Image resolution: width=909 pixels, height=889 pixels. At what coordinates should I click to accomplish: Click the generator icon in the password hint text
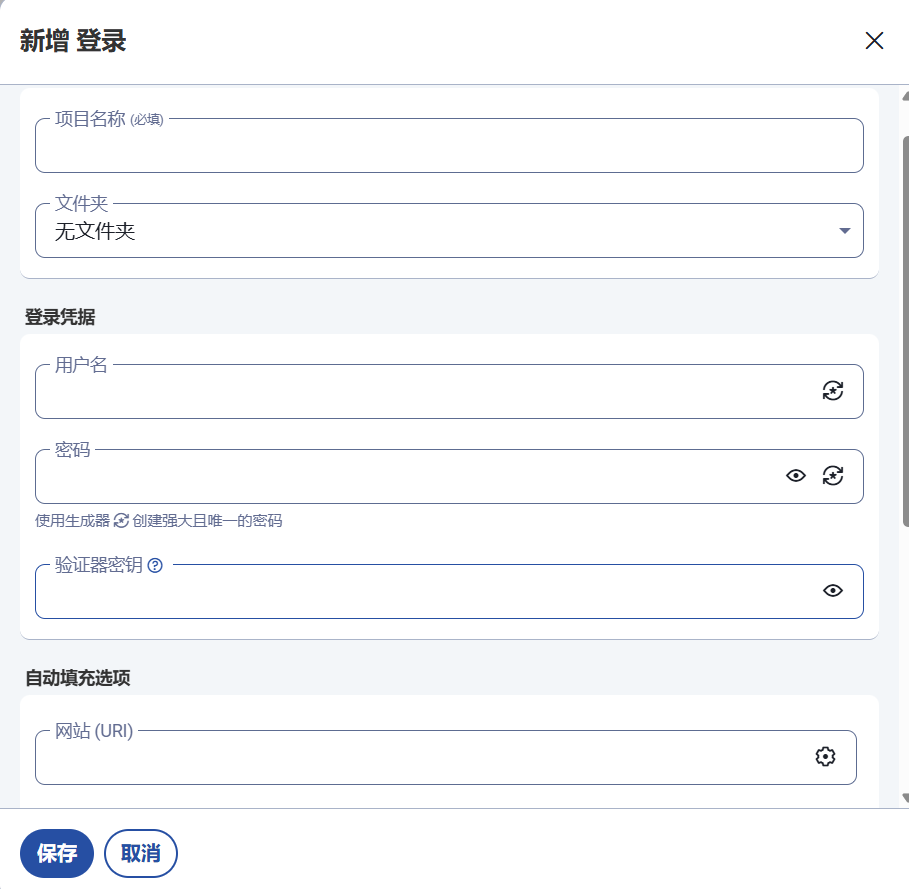(x=121, y=520)
